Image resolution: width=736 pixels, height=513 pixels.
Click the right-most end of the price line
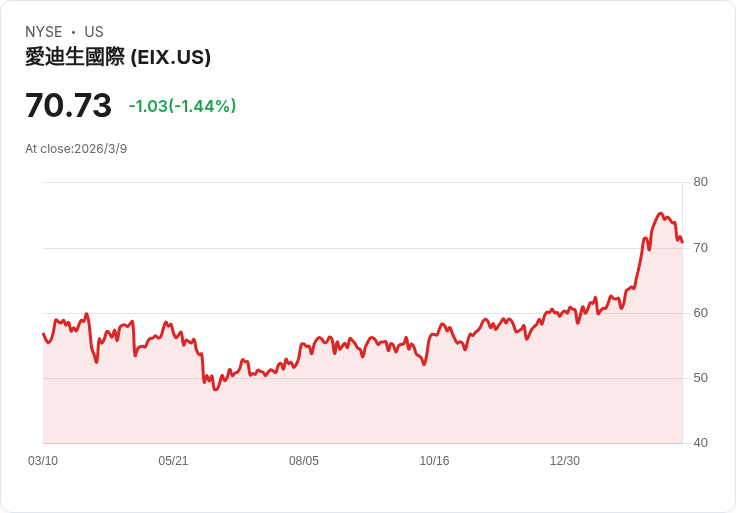[x=682, y=241]
